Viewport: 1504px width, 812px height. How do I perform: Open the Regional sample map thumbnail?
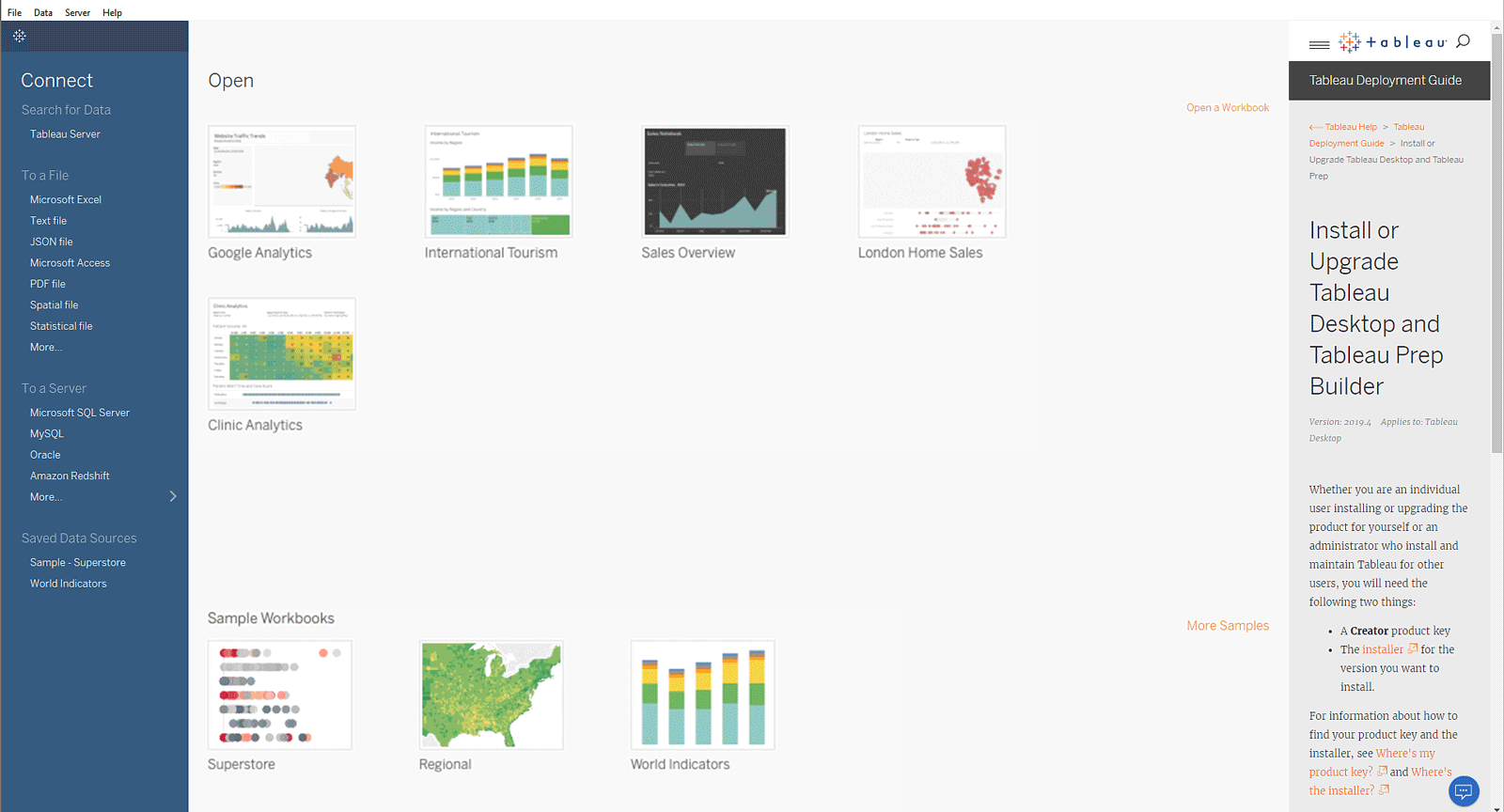(x=491, y=695)
